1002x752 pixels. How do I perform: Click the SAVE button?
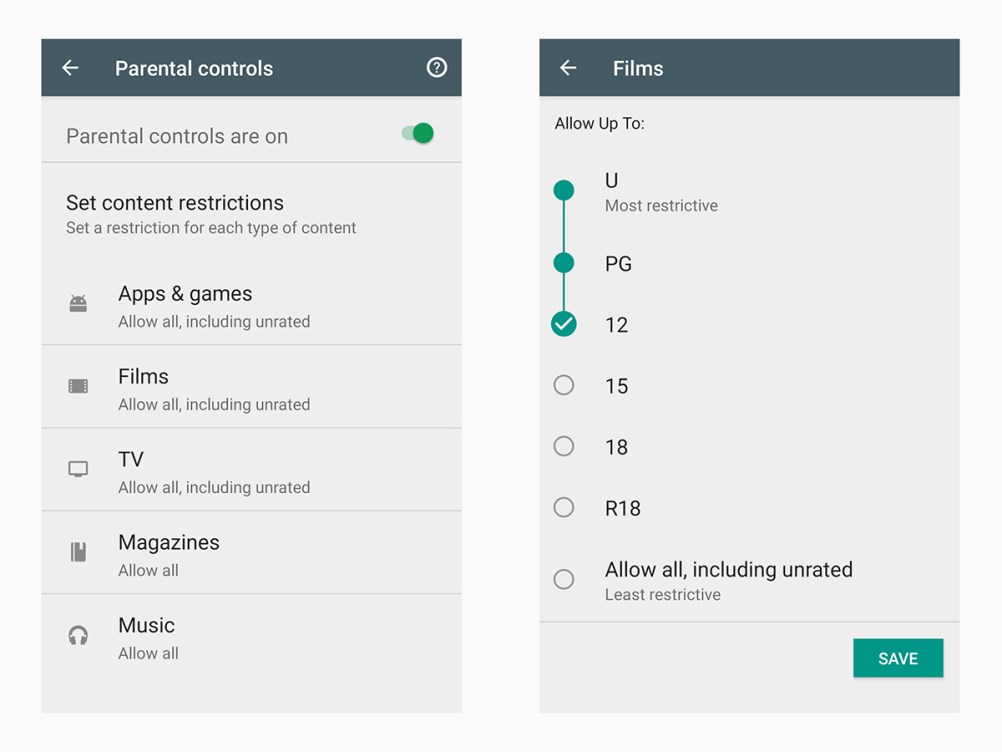897,658
